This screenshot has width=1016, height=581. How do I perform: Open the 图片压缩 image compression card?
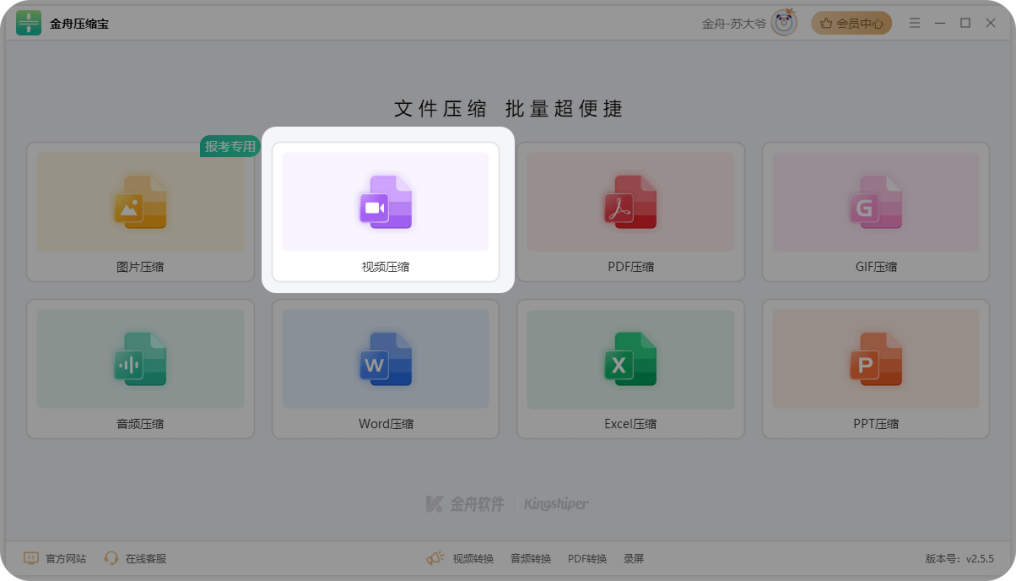coord(140,212)
